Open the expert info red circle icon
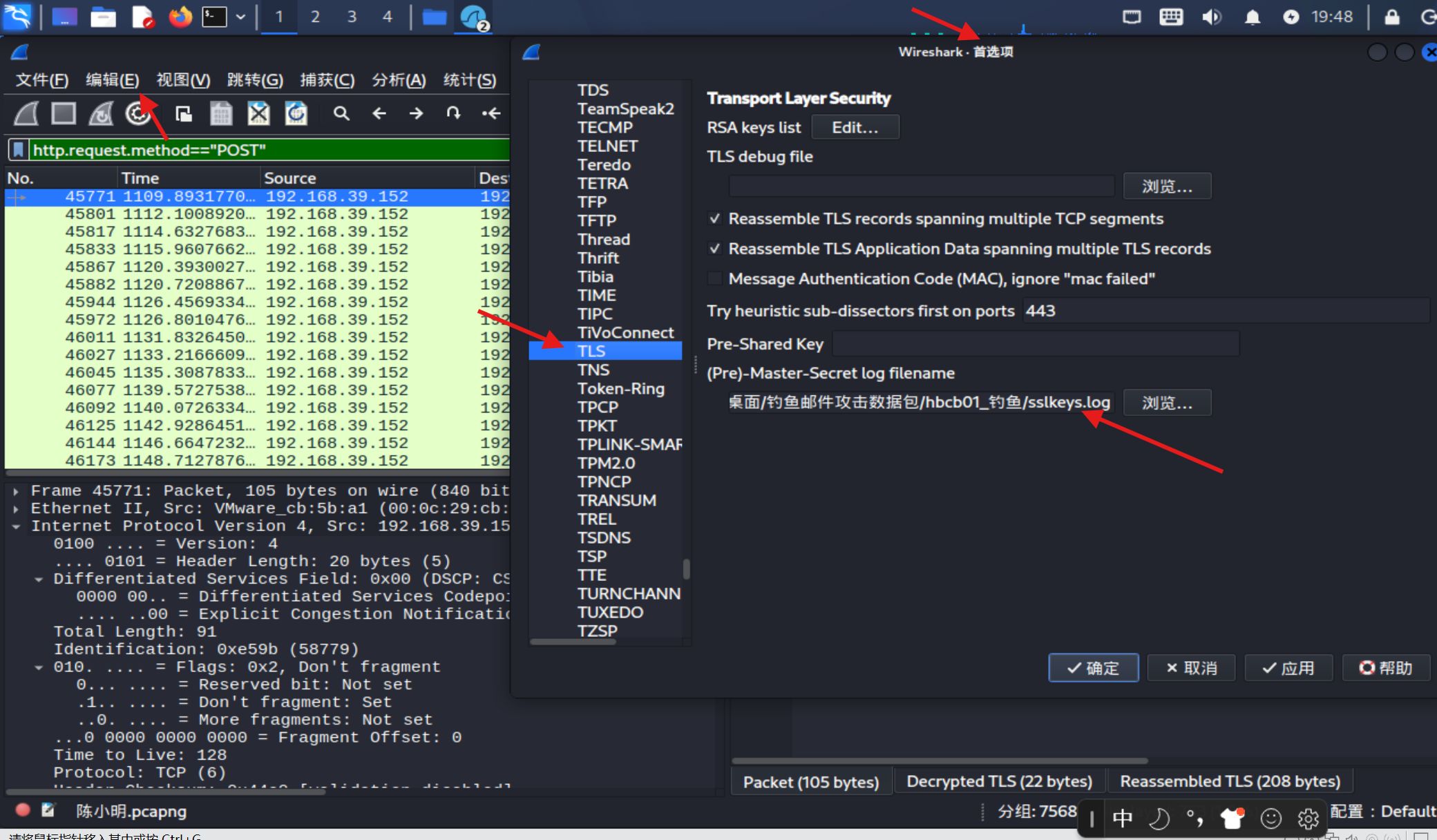Image resolution: width=1437 pixels, height=840 pixels. click(x=23, y=810)
